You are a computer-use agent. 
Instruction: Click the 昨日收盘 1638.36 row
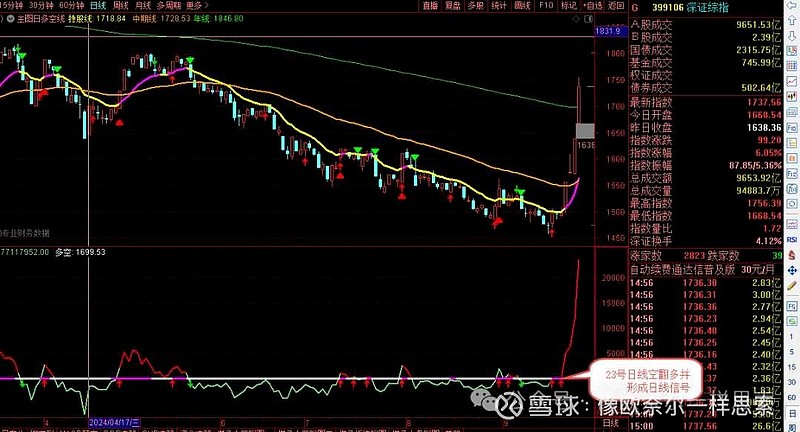[706, 128]
